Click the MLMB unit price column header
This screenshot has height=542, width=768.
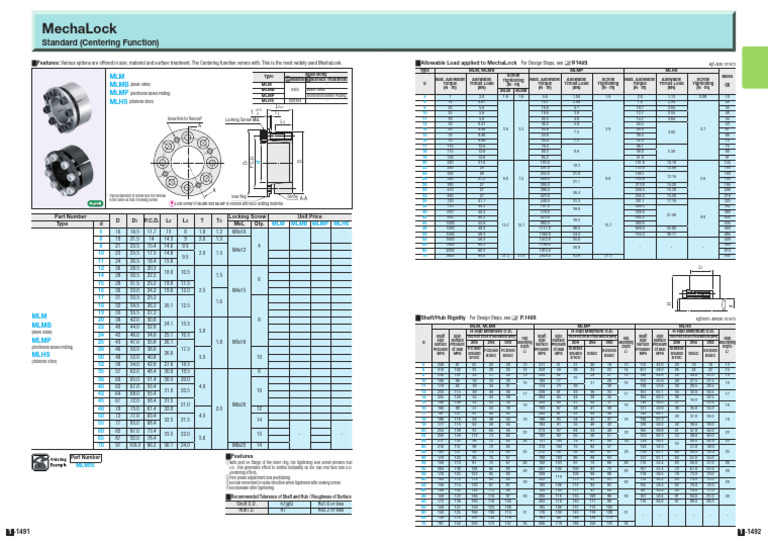[299, 224]
